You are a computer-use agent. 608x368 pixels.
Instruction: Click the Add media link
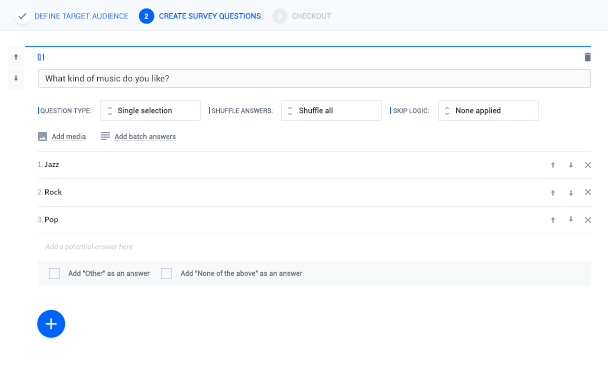tap(69, 136)
